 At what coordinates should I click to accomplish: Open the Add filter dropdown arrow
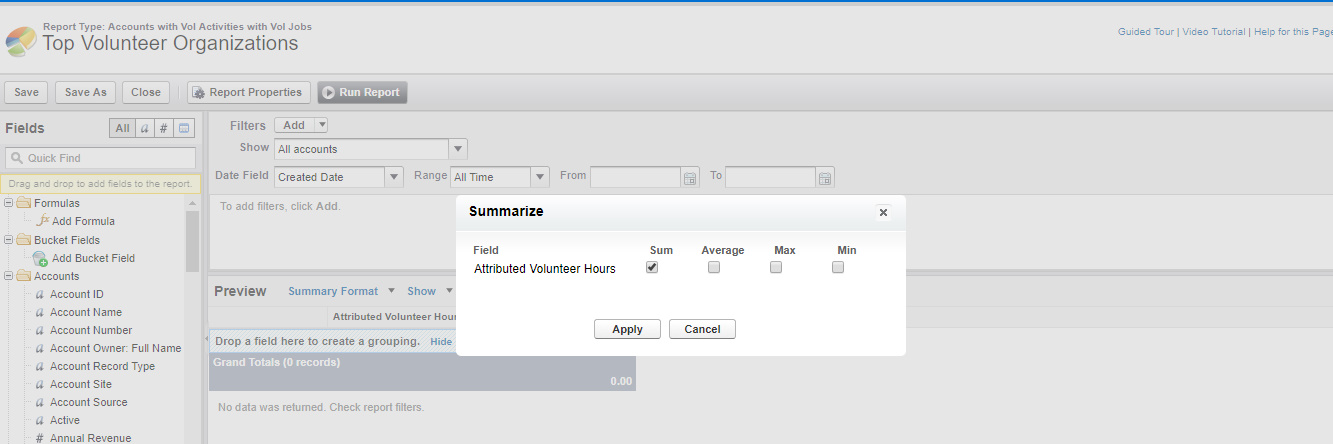pyautogui.click(x=321, y=126)
